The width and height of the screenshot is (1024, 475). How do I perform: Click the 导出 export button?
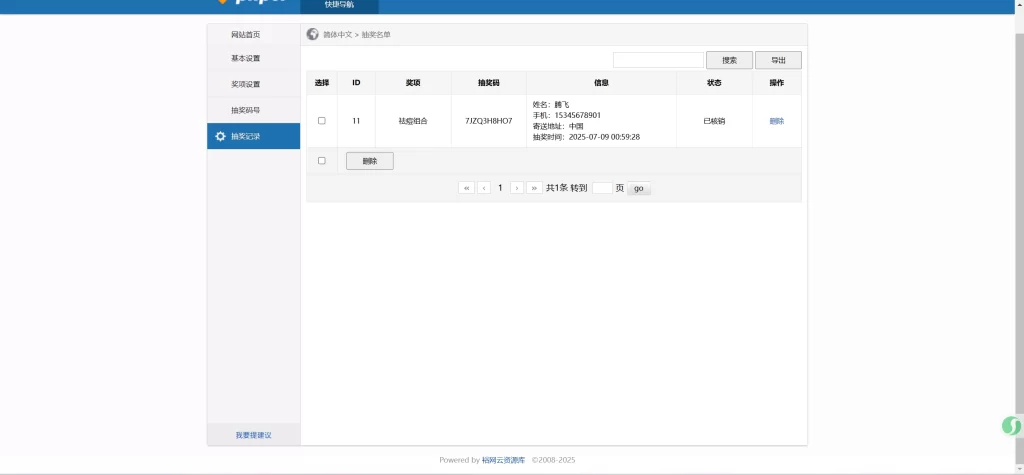[x=778, y=60]
